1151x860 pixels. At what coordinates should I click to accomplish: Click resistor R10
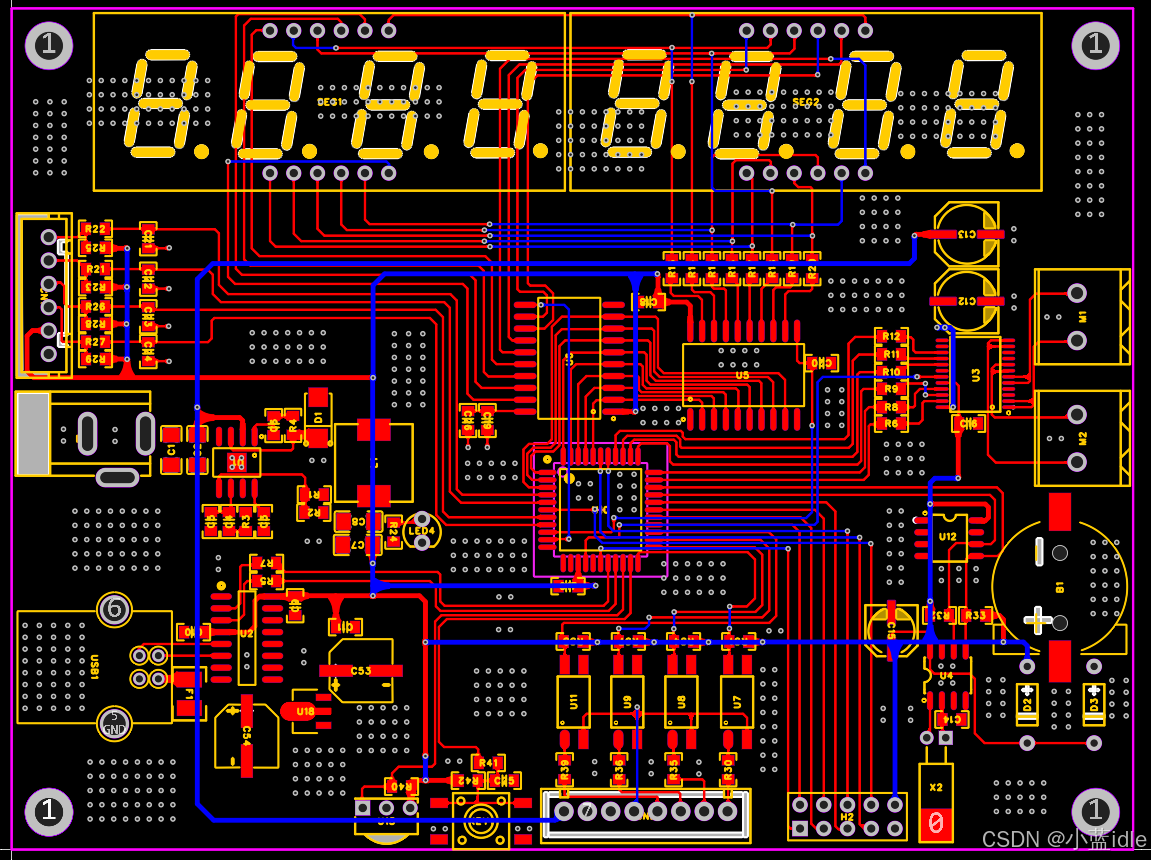891,371
